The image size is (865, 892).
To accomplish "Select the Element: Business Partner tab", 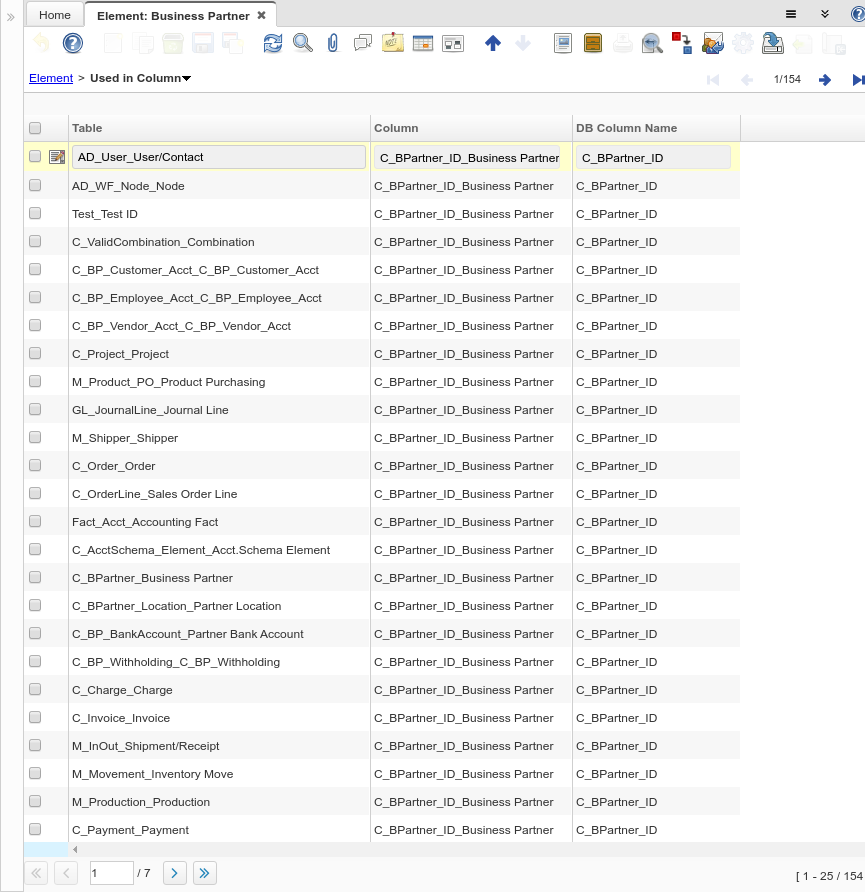I will click(172, 16).
